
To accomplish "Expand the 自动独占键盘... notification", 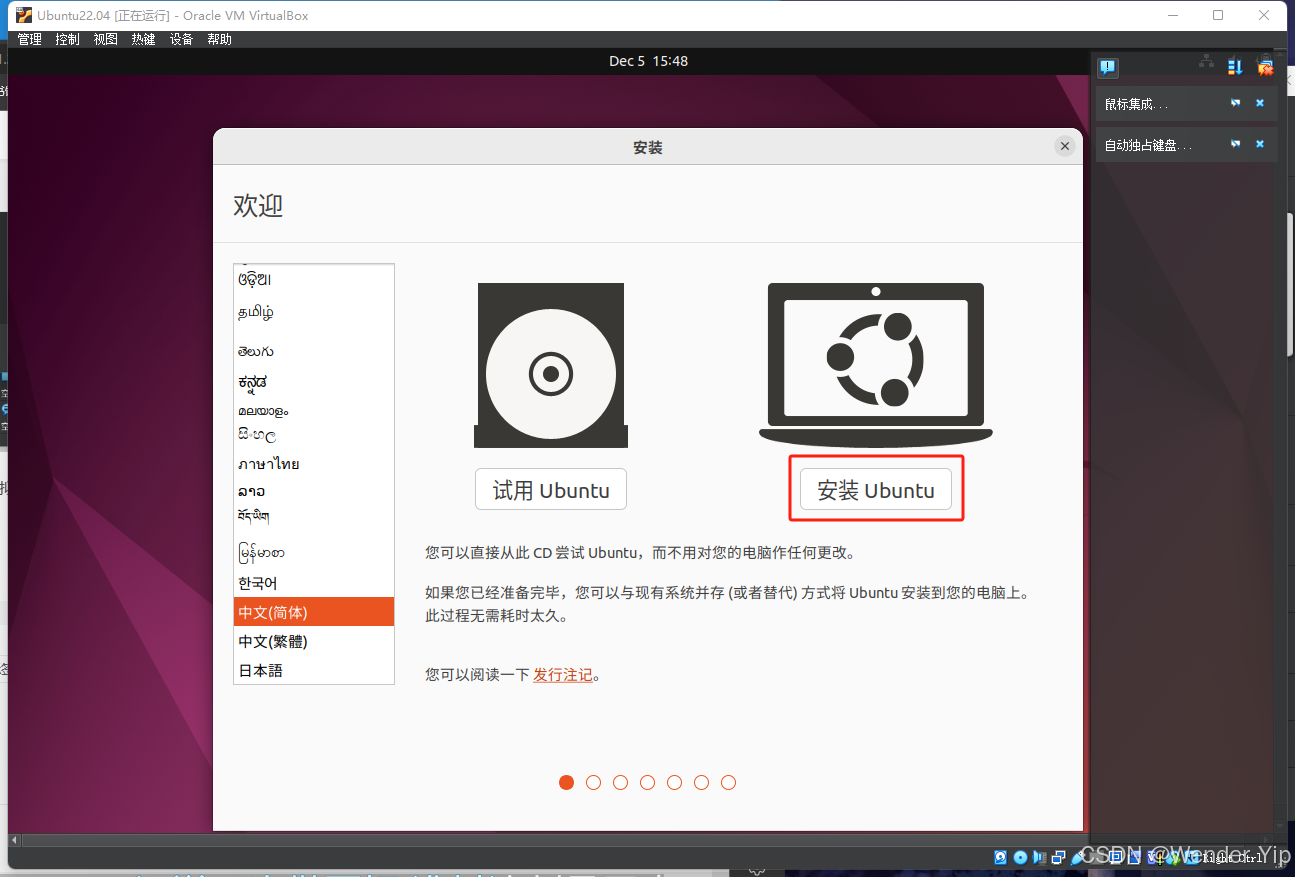I will (1187, 145).
